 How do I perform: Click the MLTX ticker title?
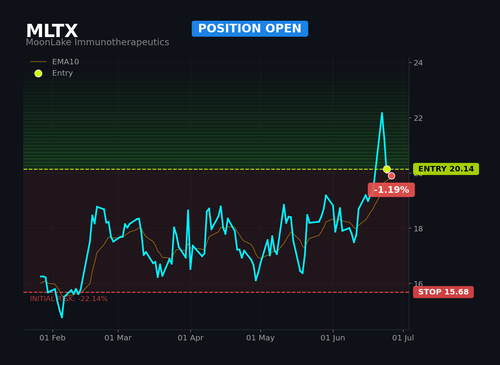coord(52,31)
